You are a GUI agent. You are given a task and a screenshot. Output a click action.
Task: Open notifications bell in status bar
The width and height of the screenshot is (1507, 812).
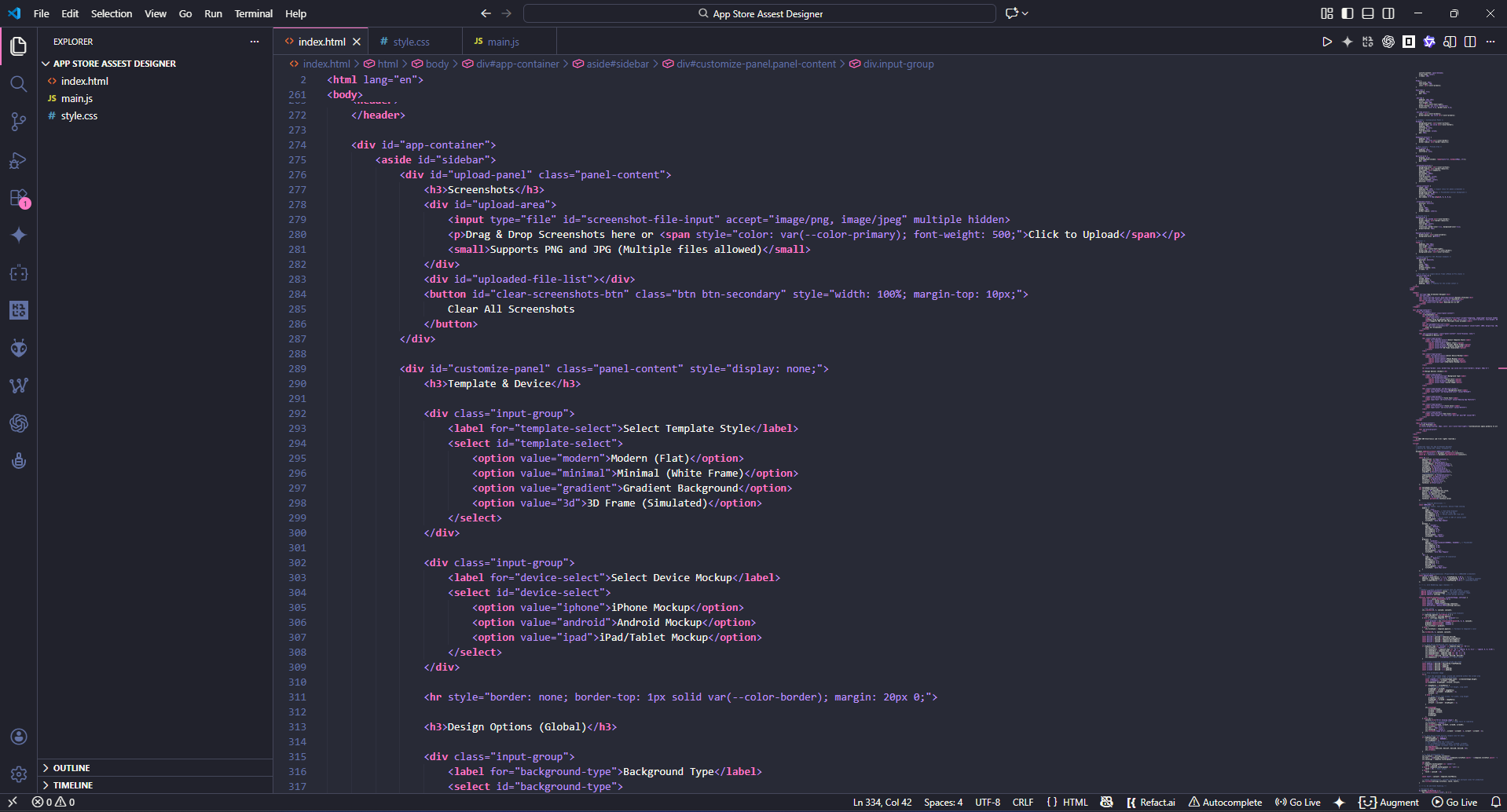[1496, 803]
